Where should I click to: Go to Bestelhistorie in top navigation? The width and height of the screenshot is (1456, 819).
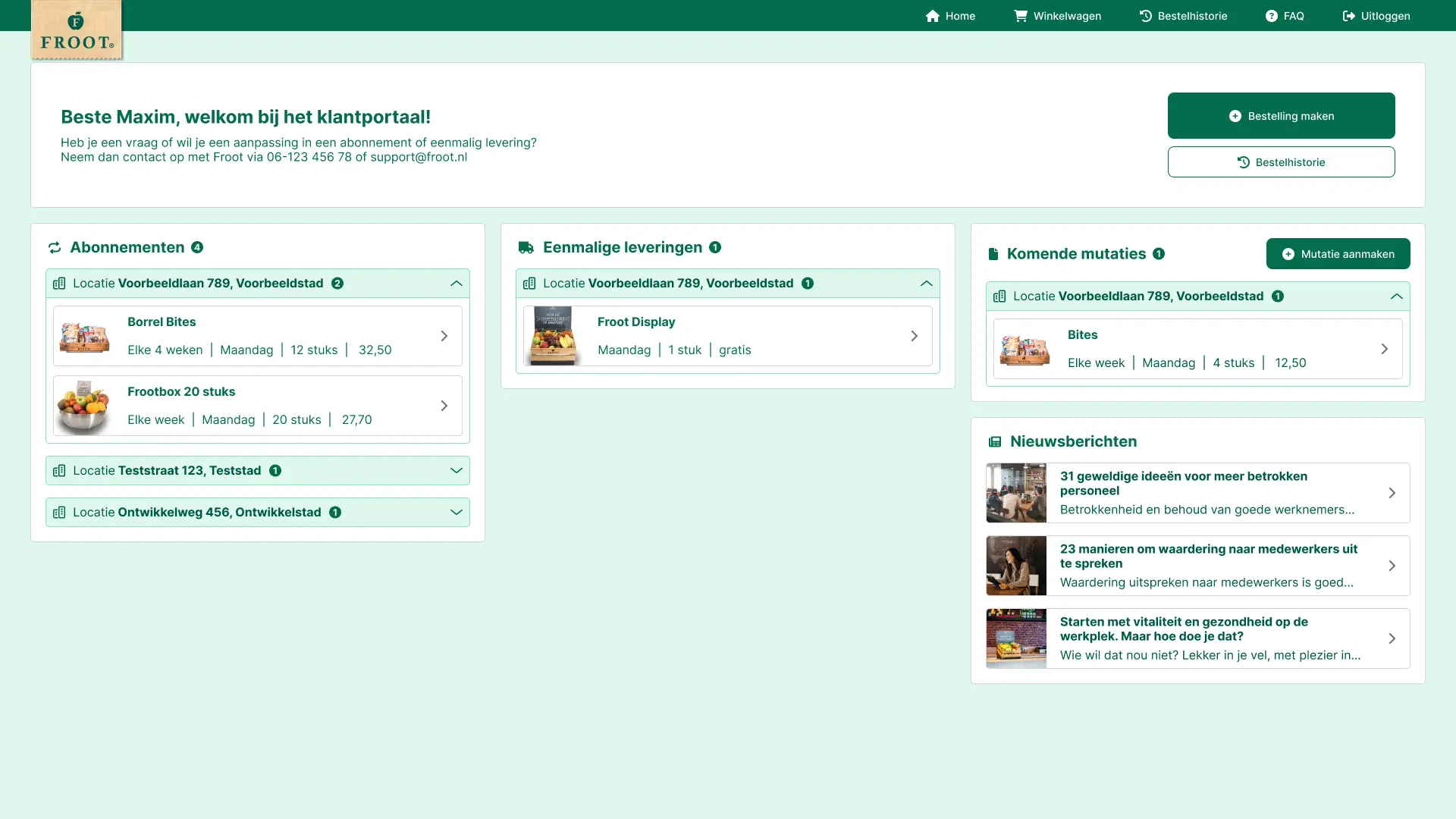pos(1183,16)
